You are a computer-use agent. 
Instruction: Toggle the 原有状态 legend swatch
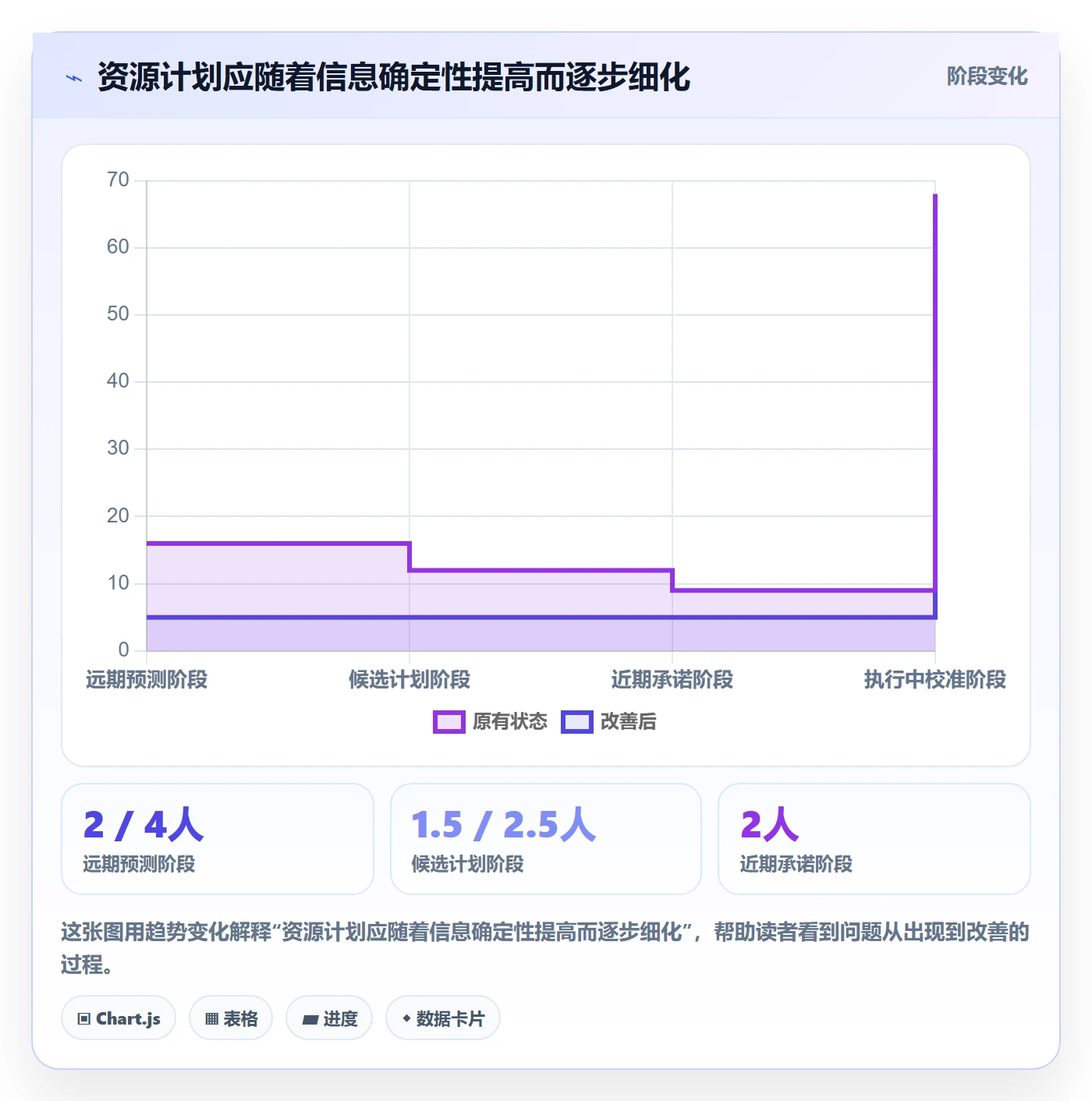pyautogui.click(x=448, y=722)
